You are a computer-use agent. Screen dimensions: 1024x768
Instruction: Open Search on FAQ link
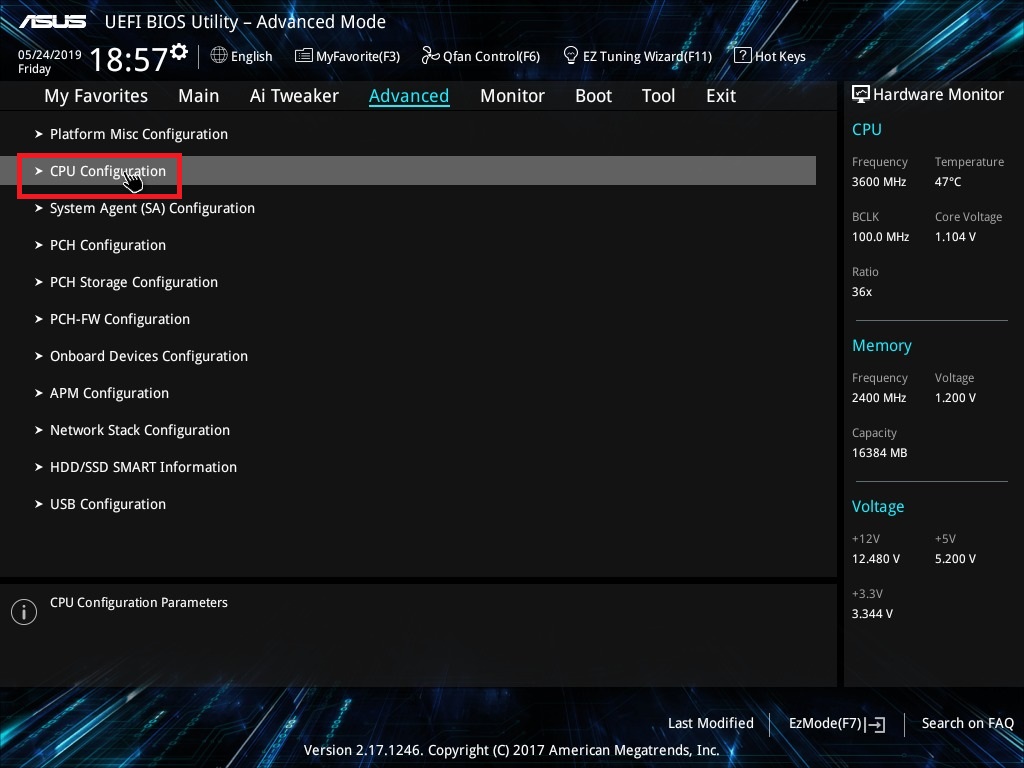click(967, 723)
